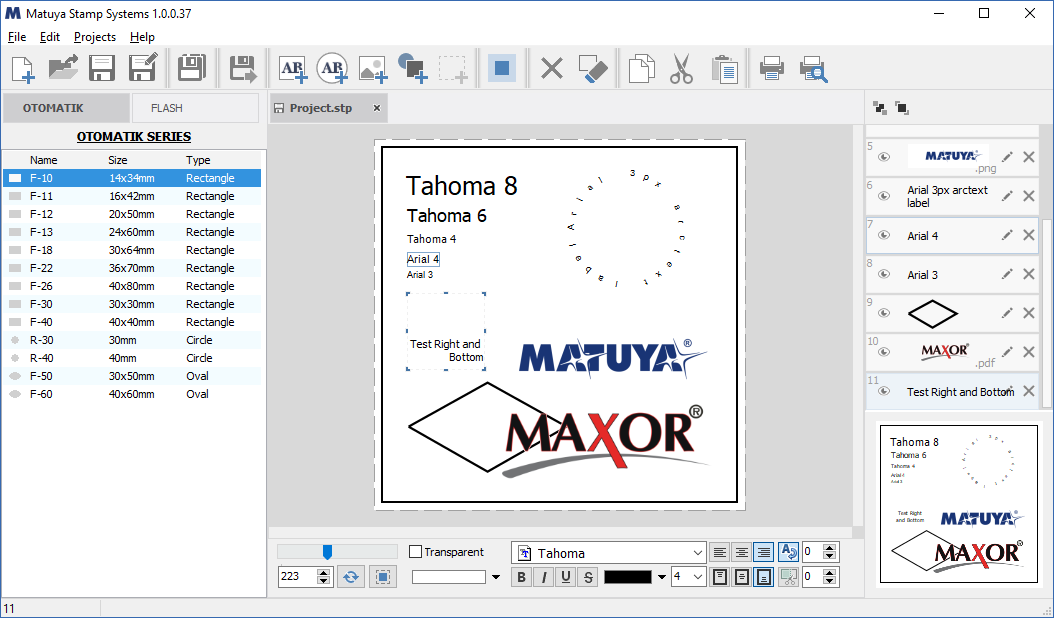Open the Edit menu
Screen dimensions: 1054x618
pyautogui.click(x=50, y=37)
